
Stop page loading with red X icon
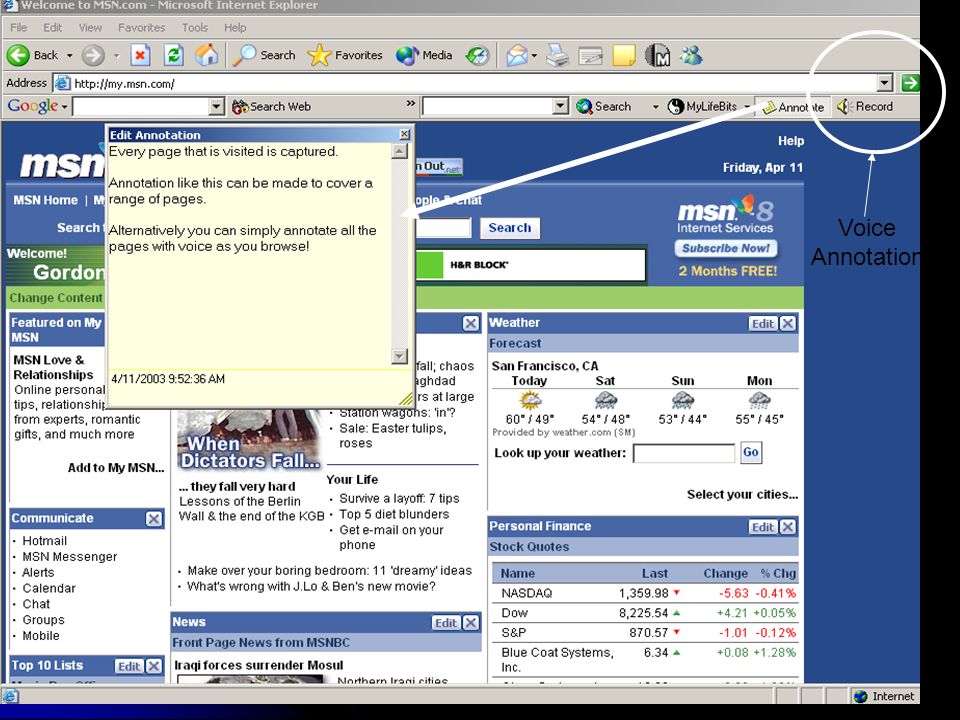pos(140,56)
